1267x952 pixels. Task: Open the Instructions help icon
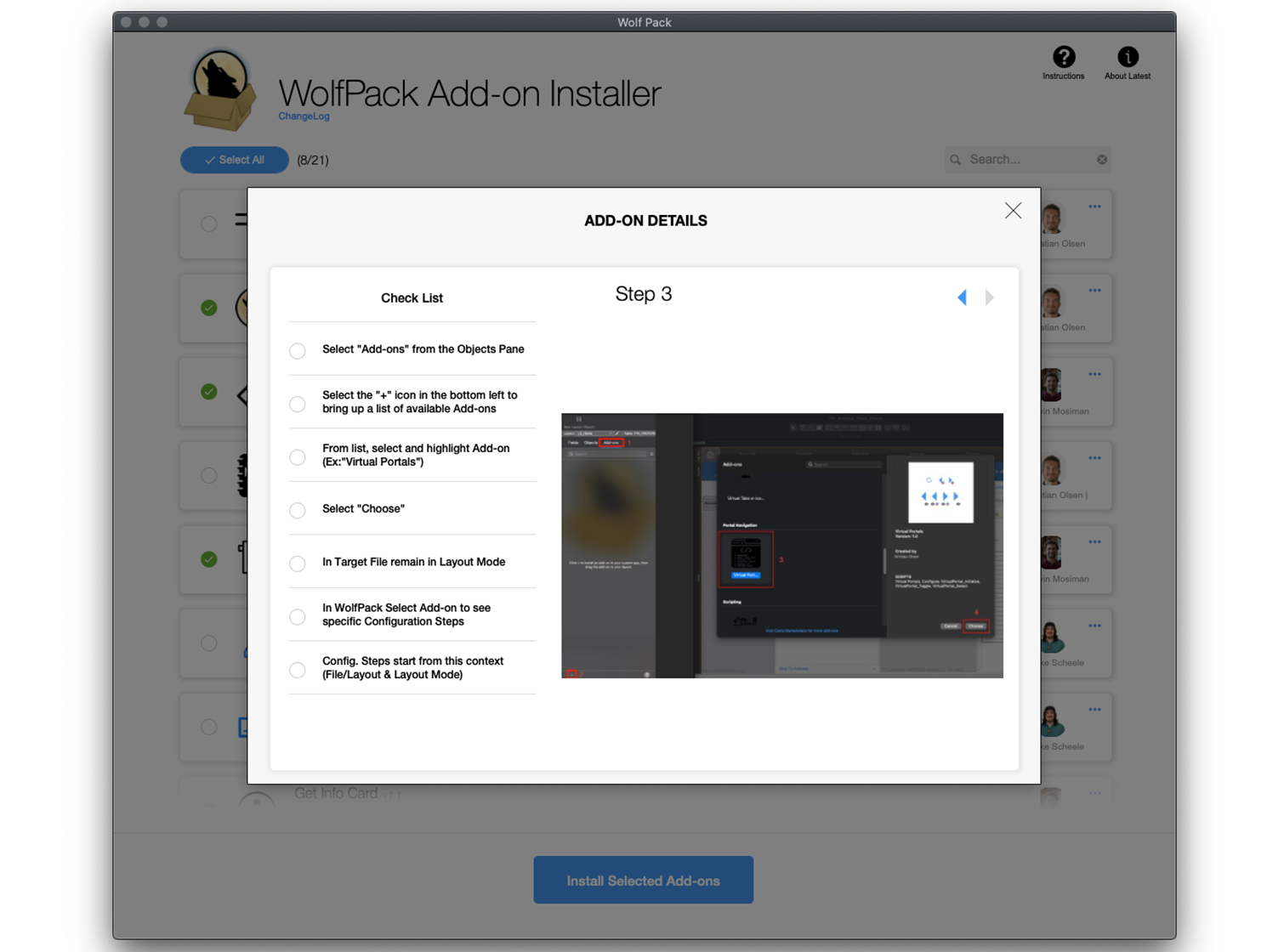1063,57
